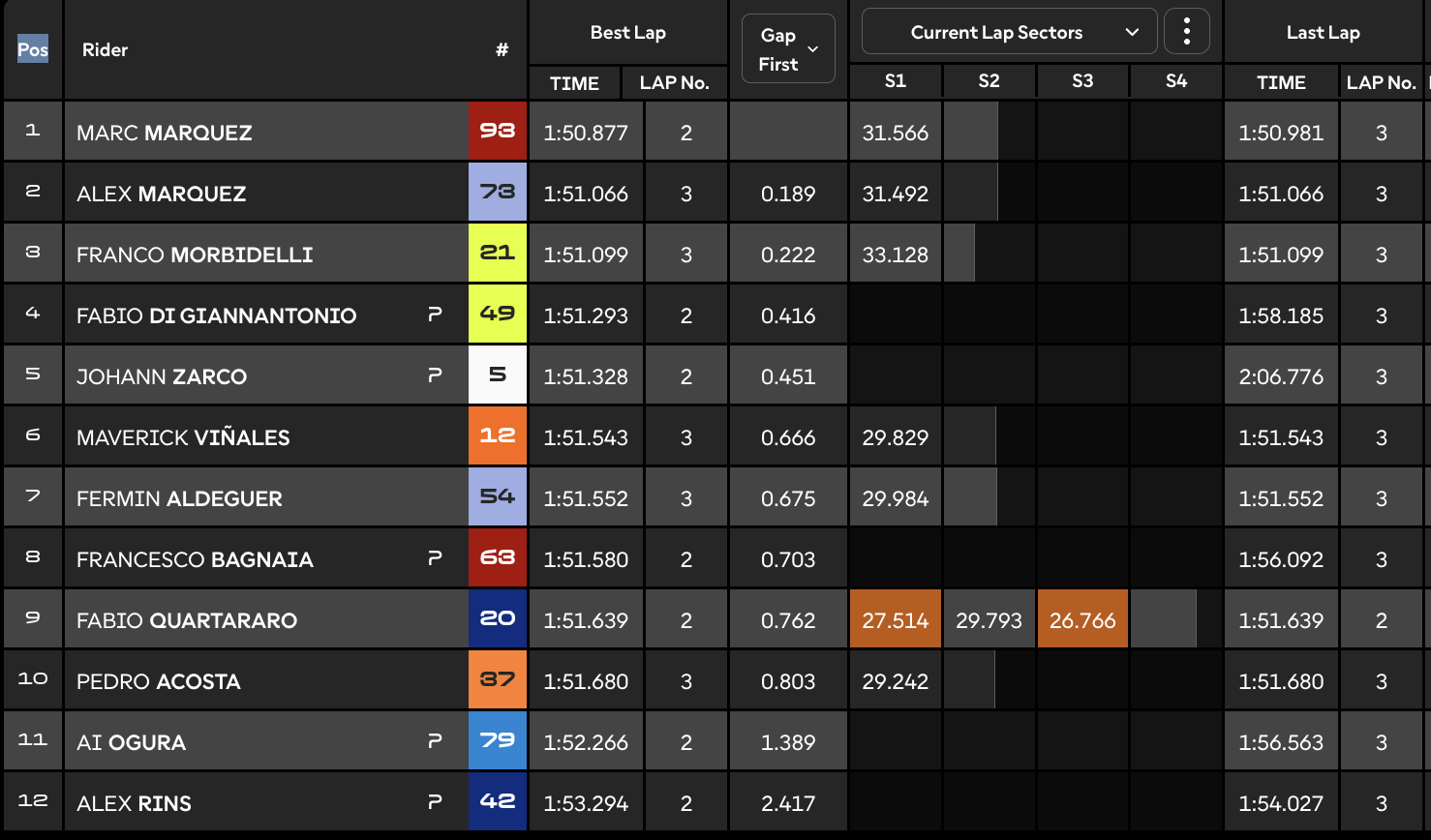Click the S1 sector column header
This screenshot has height=840, width=1431.
[896, 81]
